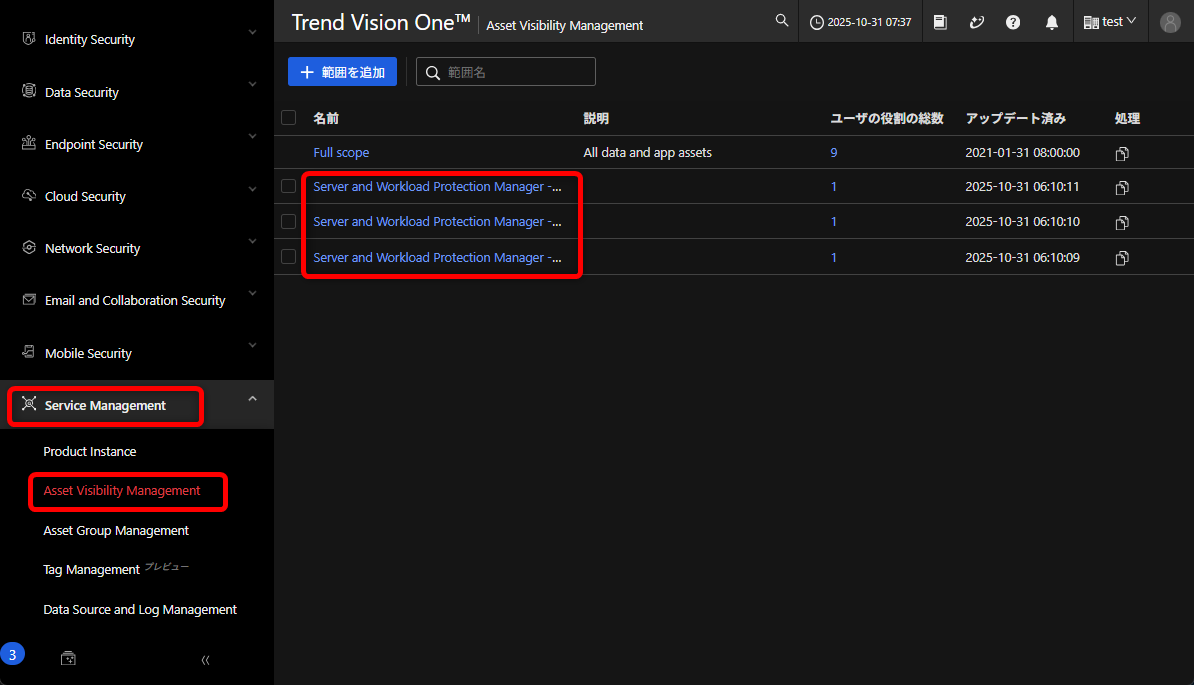Image resolution: width=1194 pixels, height=685 pixels.
Task: Open Server and Workload Protection Manager link dated 06:10:11
Action: tap(437, 186)
